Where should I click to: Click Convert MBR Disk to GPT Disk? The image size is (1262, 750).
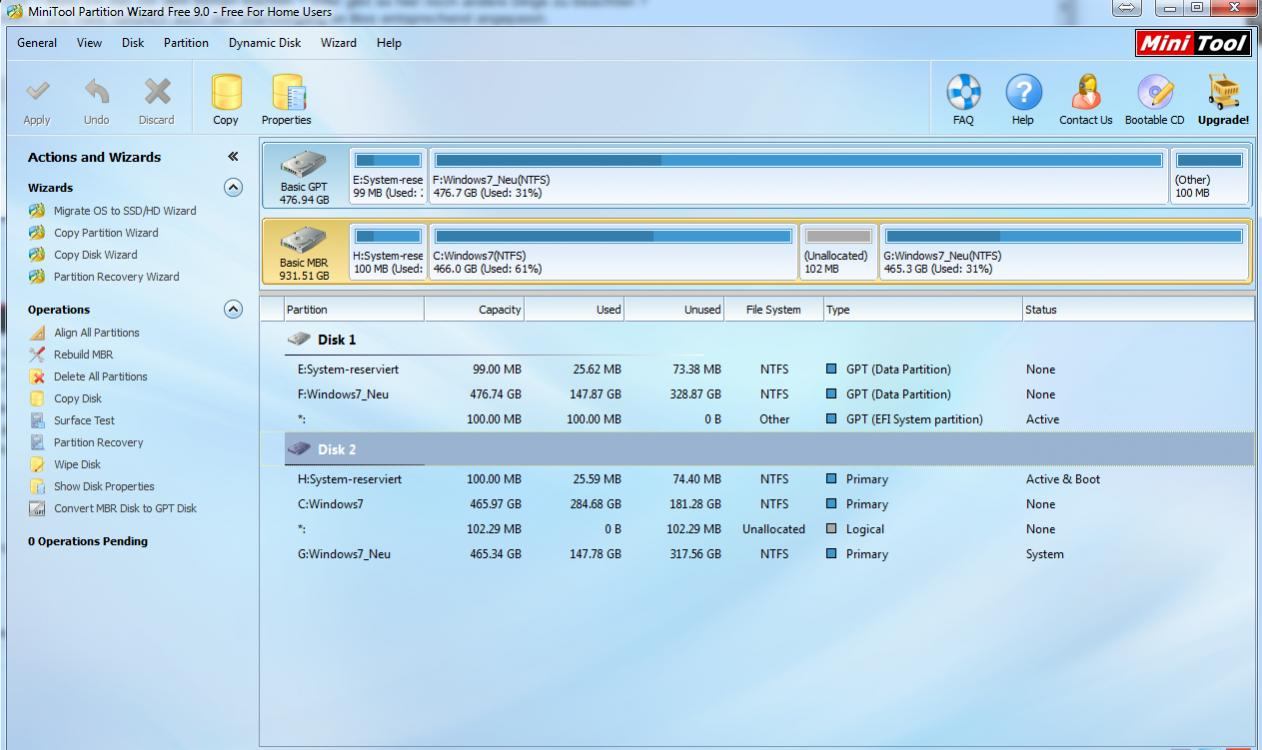(x=125, y=509)
